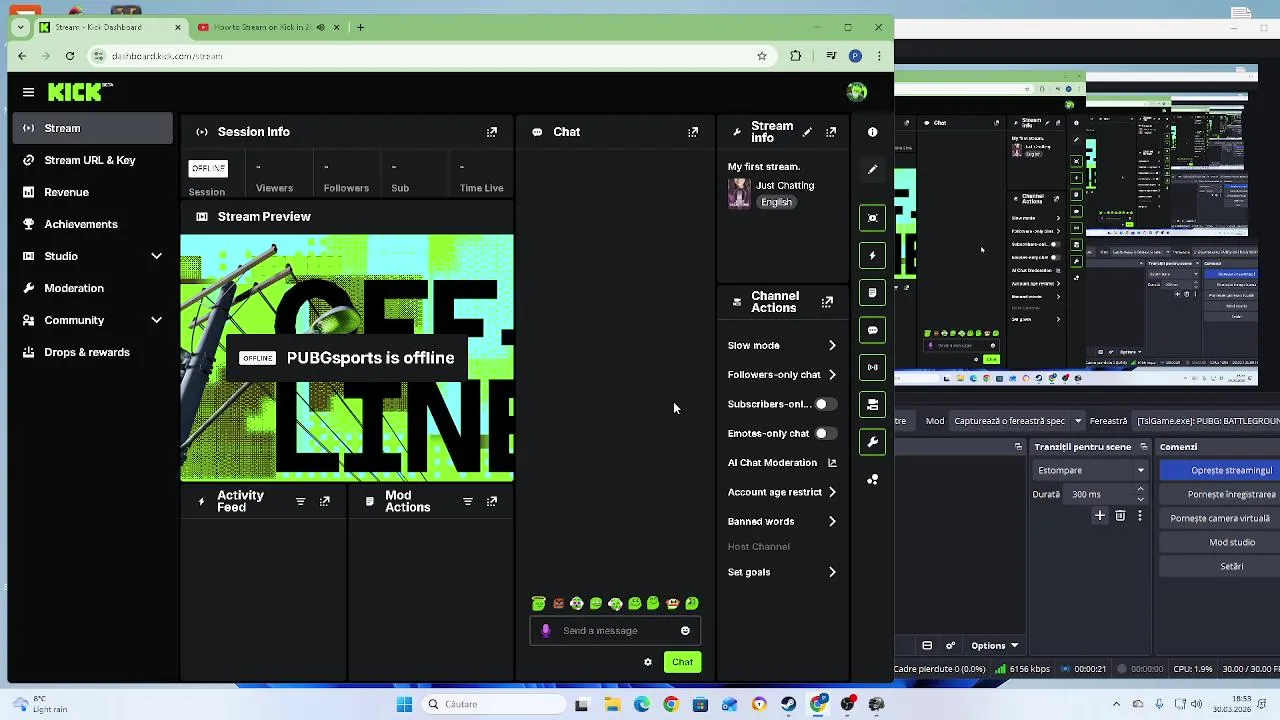1280x720 pixels.
Task: Open the Options dropdown in OBS
Action: click(995, 645)
